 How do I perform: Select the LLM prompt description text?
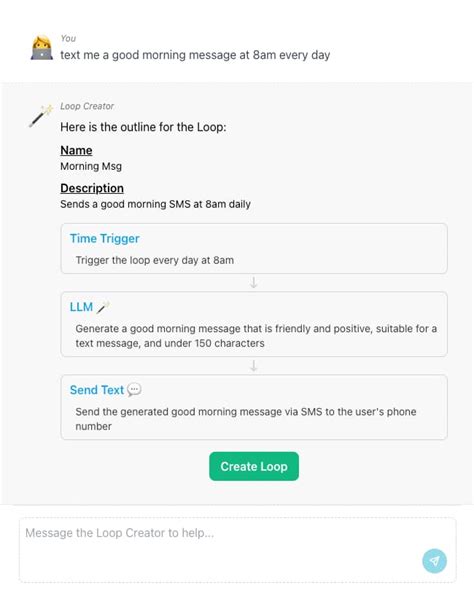pos(256,336)
